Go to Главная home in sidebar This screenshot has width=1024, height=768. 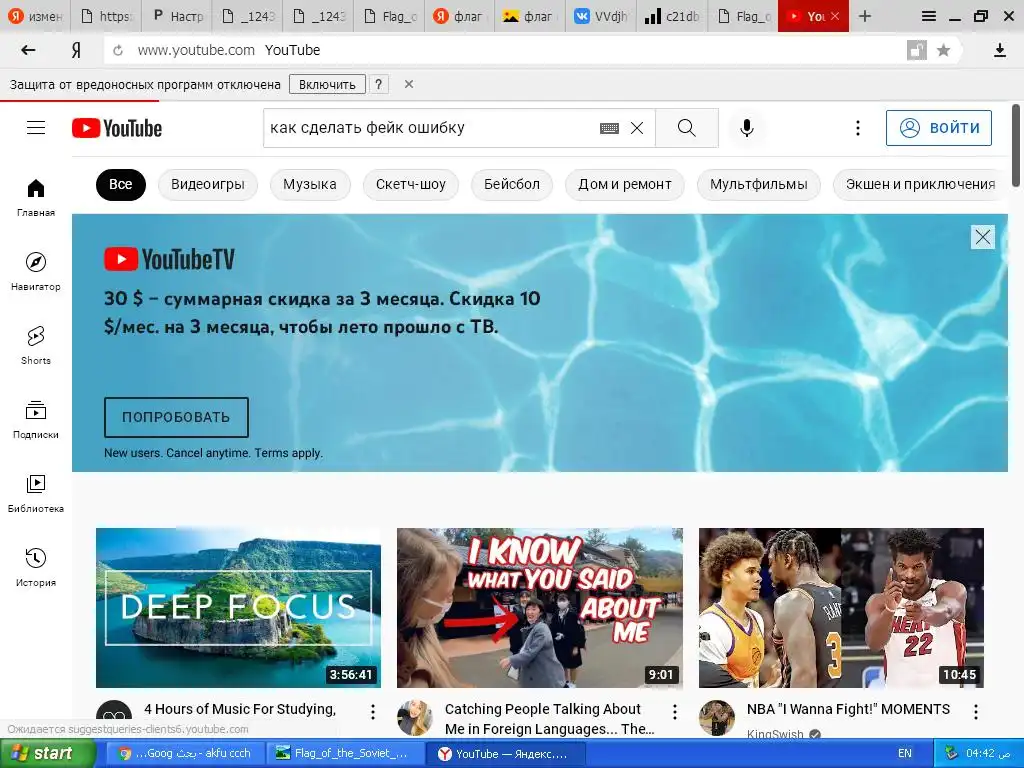[36, 197]
